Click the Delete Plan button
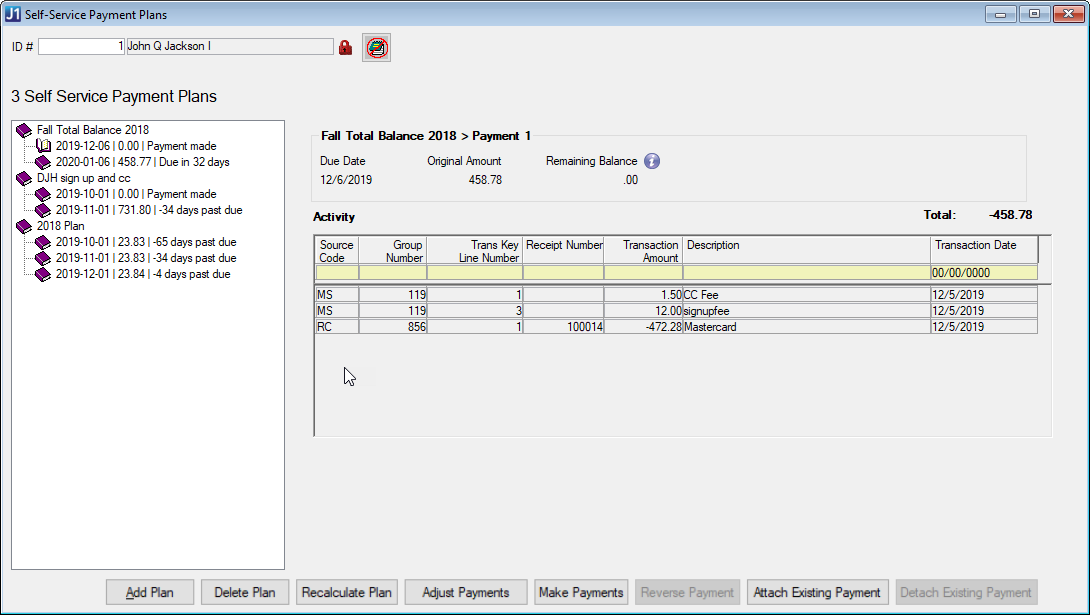 (x=245, y=592)
